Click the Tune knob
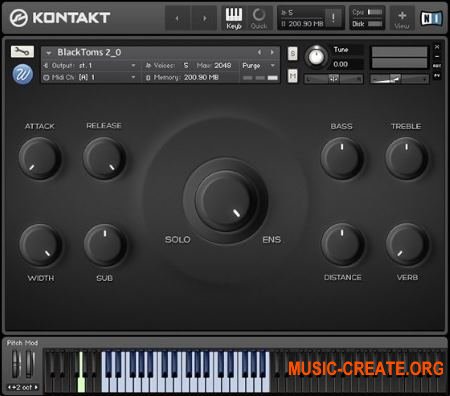This screenshot has width=450, height=396. coord(316,57)
